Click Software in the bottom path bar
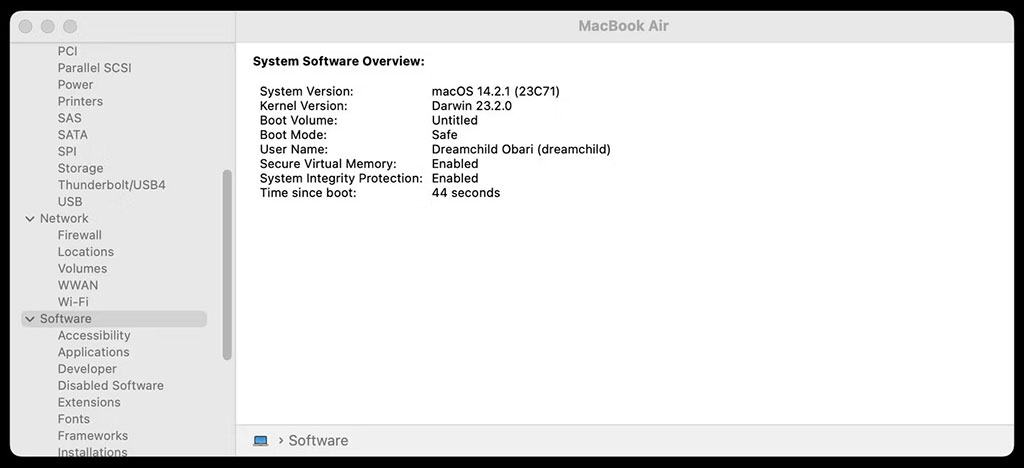This screenshot has height=468, width=1024. click(318, 441)
